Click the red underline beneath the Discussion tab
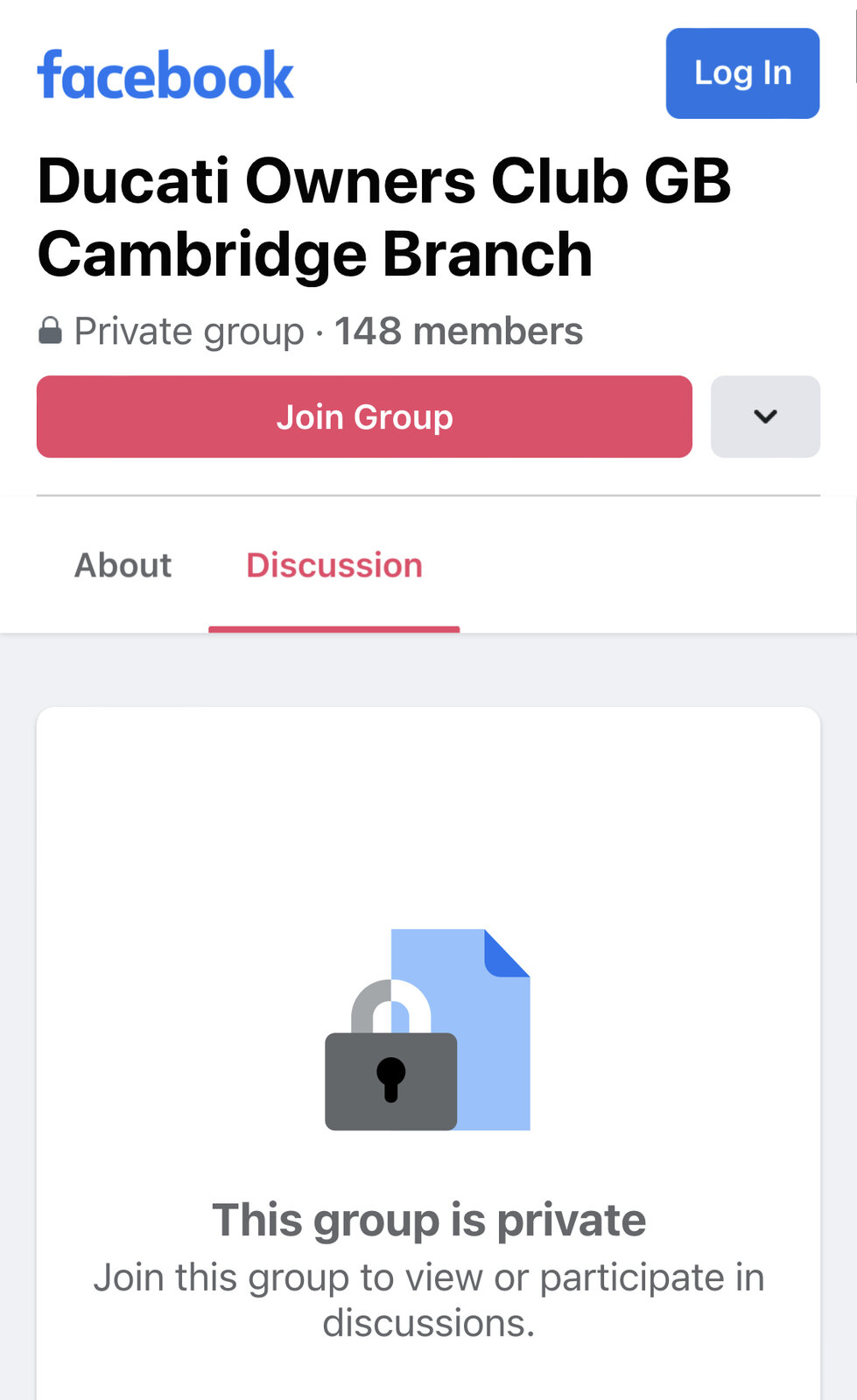The width and height of the screenshot is (857, 1400). [334, 628]
